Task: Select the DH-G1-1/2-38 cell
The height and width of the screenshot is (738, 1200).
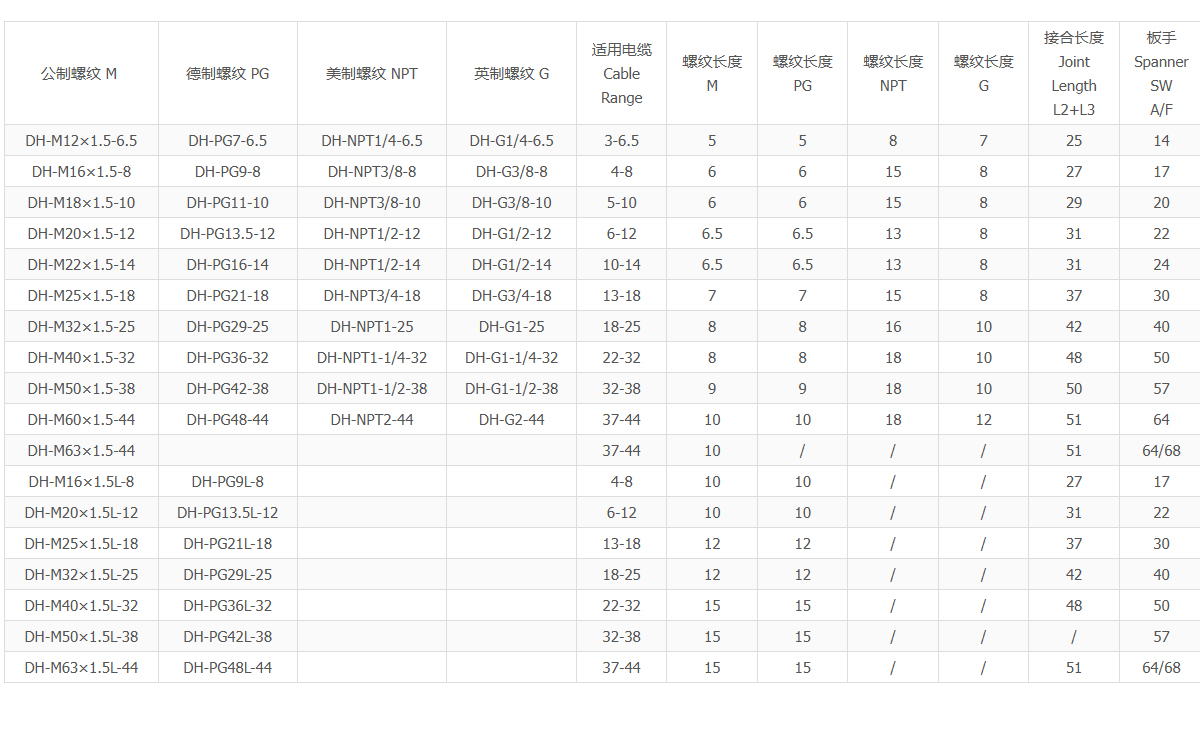Action: click(x=511, y=389)
